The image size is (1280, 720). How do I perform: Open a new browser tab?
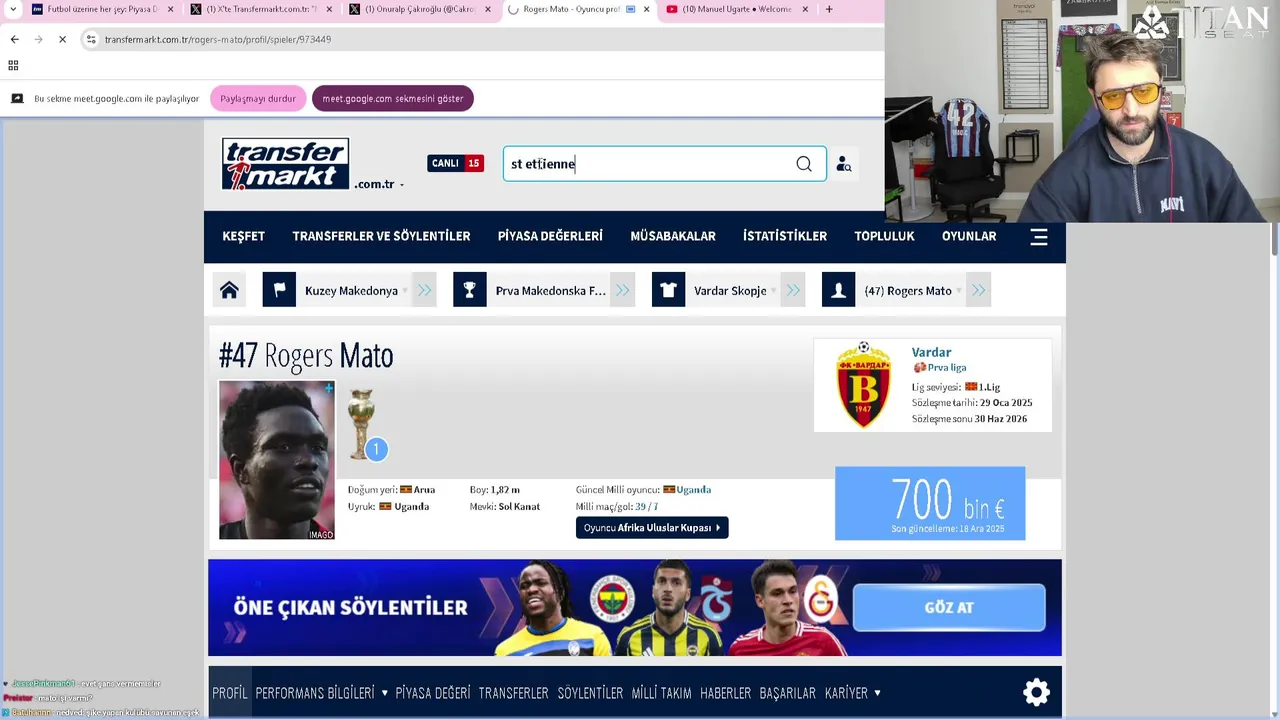coord(828,9)
